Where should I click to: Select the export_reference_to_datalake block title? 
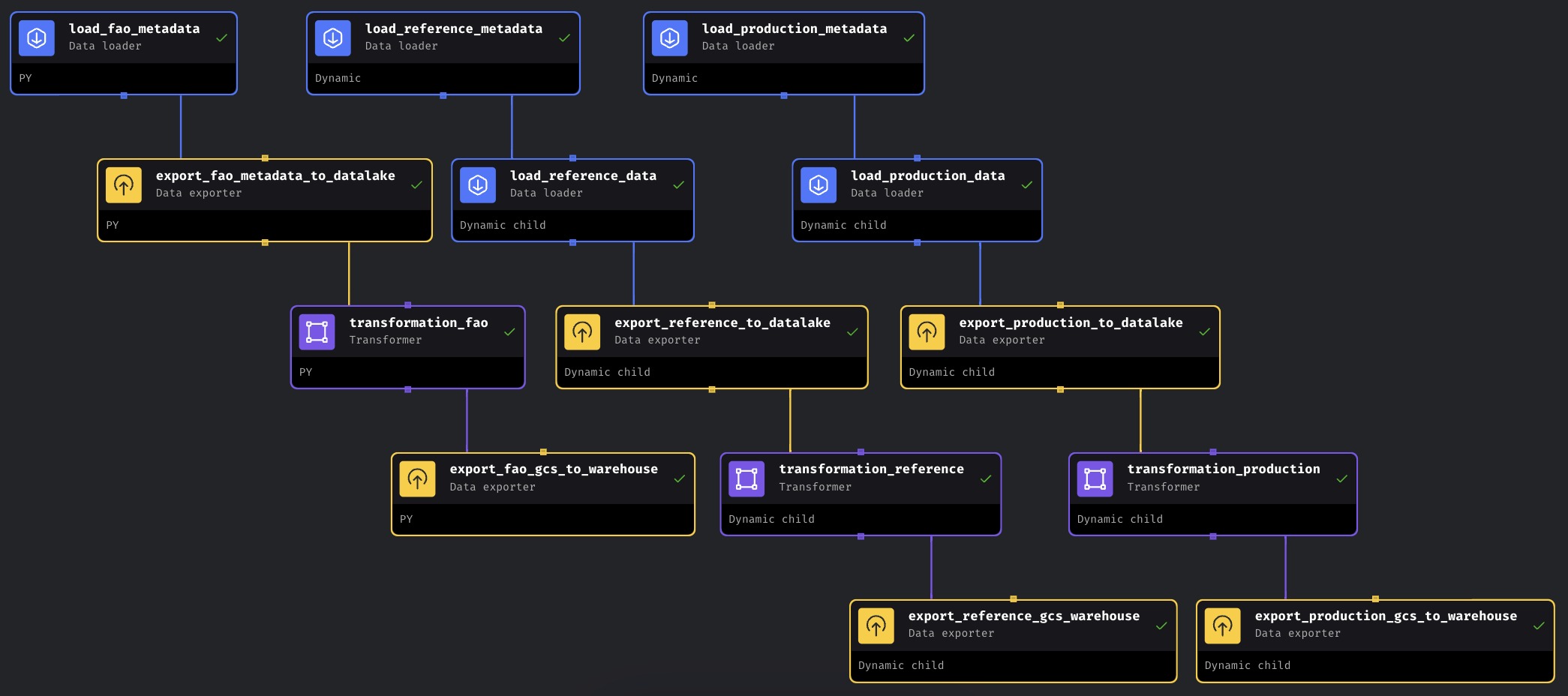click(x=722, y=322)
